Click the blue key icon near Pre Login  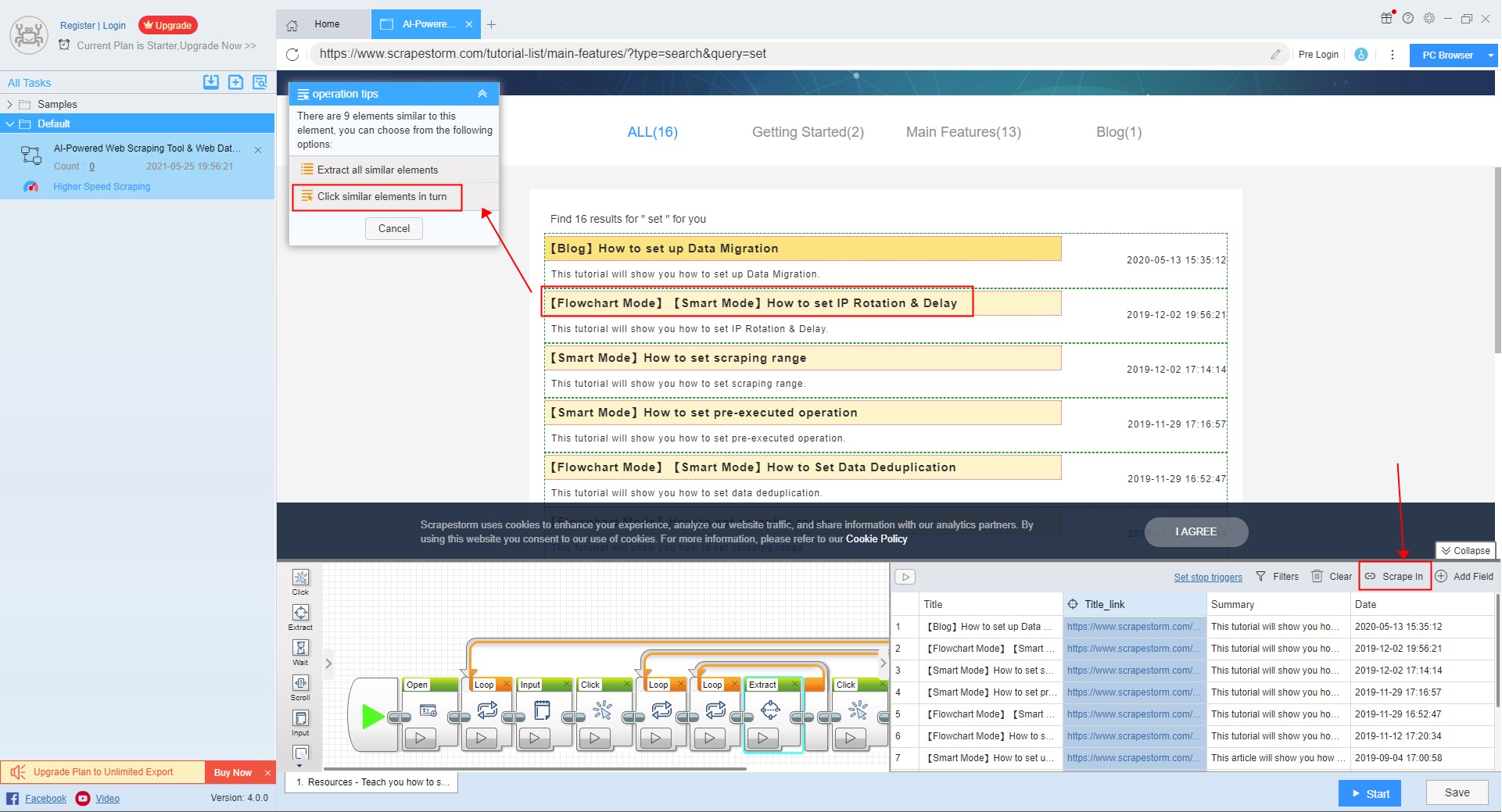(1361, 55)
